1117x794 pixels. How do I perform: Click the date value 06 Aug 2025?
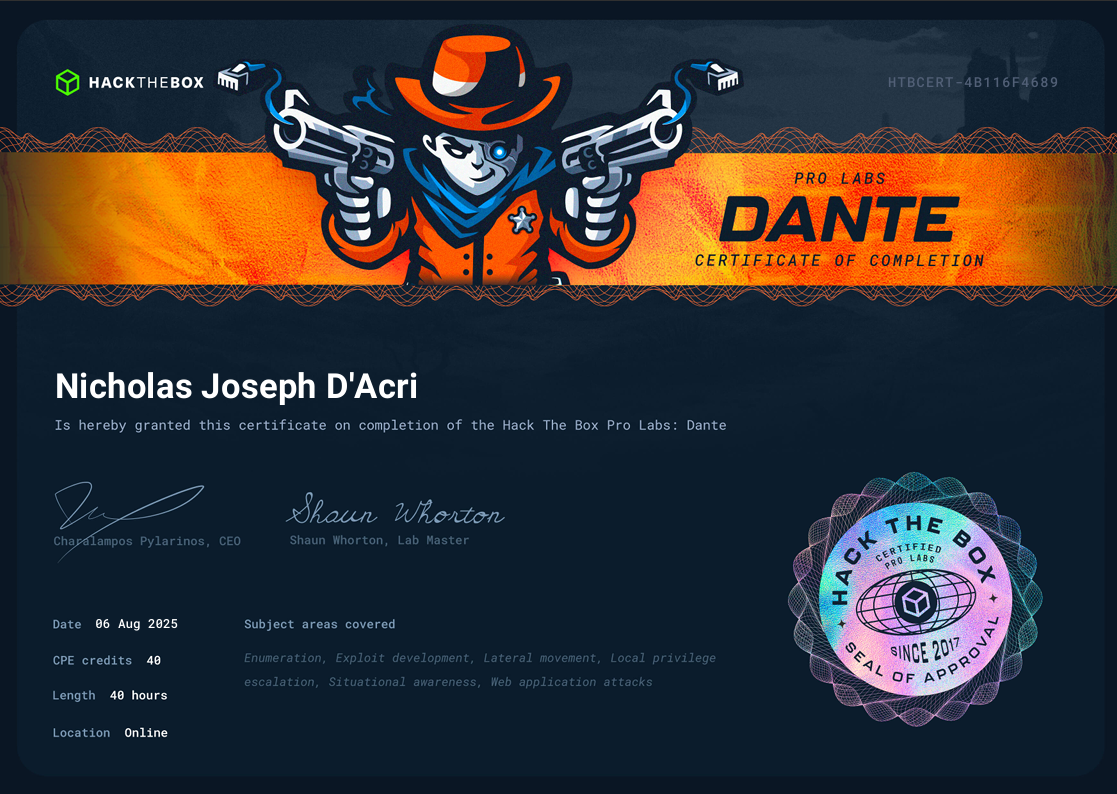coord(137,624)
